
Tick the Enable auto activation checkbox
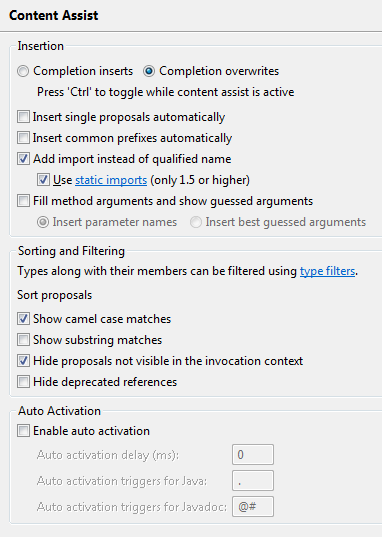pos(23,431)
